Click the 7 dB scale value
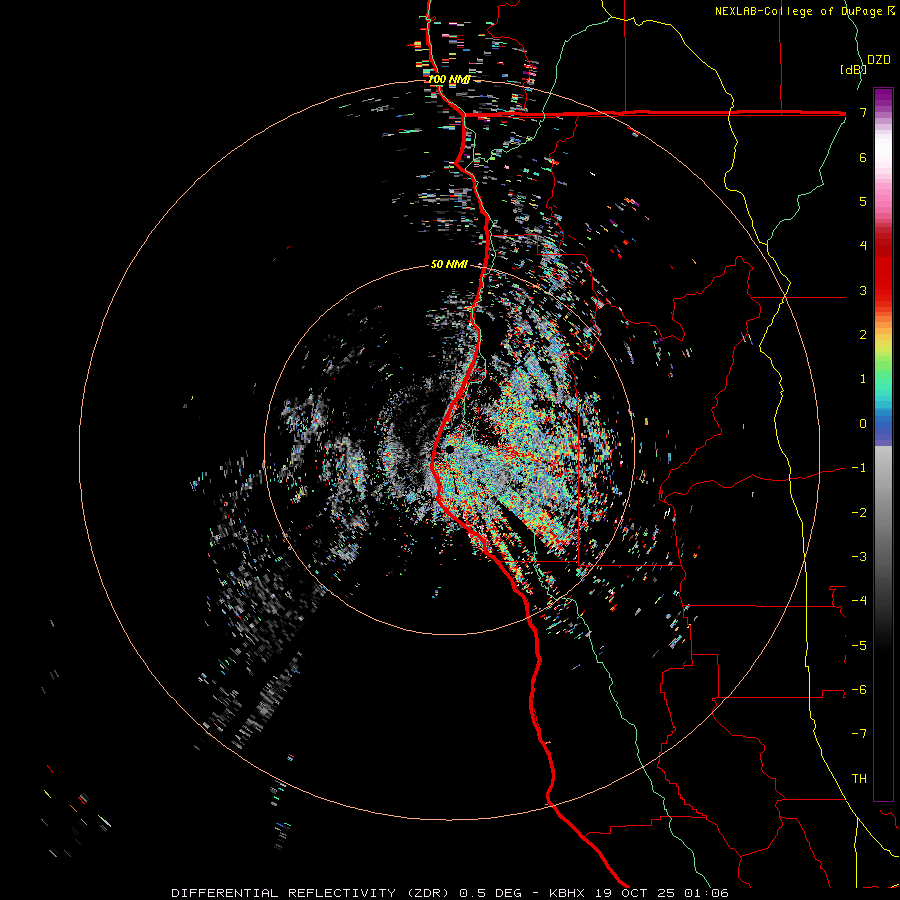900x900 pixels. pos(863,112)
